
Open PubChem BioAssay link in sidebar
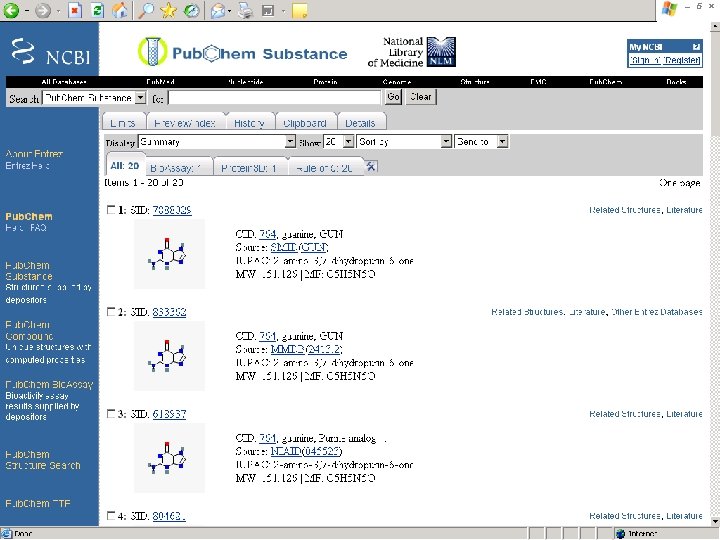point(49,384)
